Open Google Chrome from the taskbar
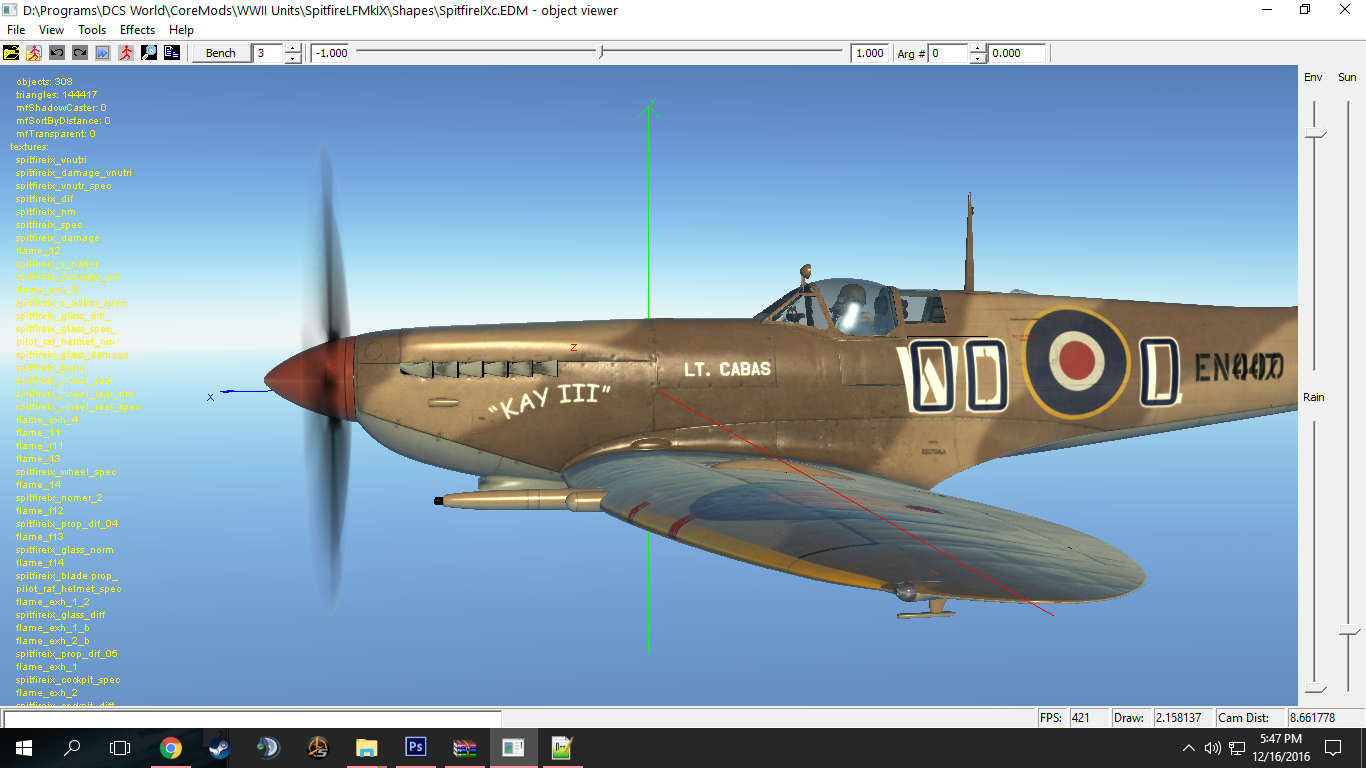The height and width of the screenshot is (768, 1366). (x=171, y=748)
